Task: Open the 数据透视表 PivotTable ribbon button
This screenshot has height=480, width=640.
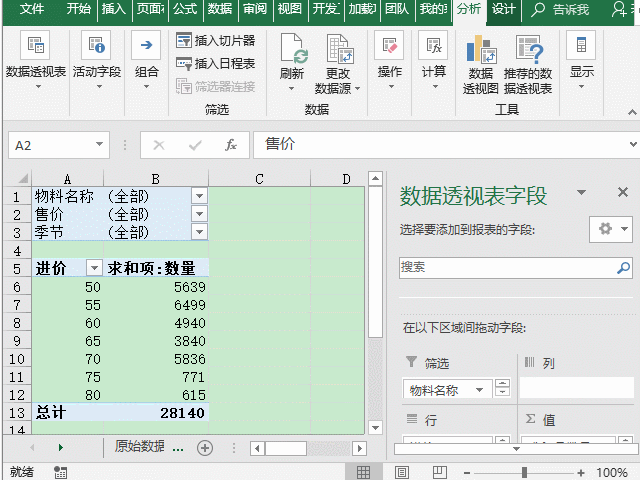Action: [x=36, y=60]
